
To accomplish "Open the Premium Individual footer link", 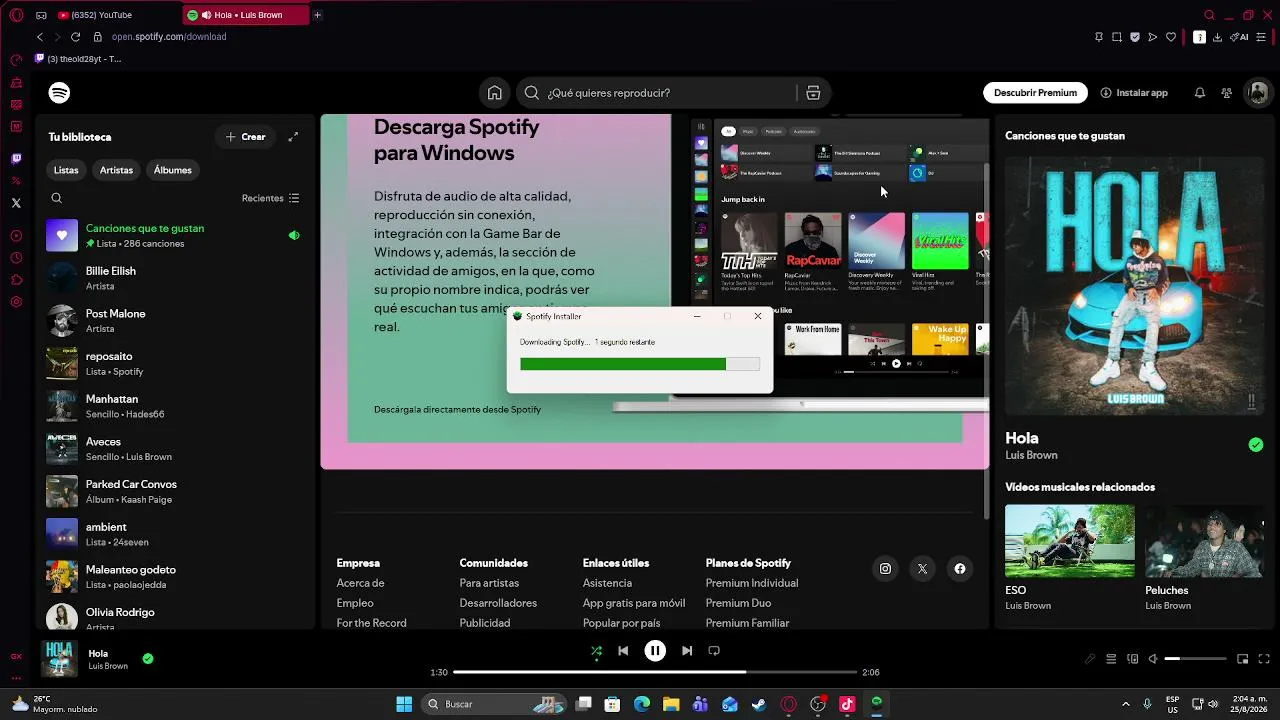I will point(752,583).
